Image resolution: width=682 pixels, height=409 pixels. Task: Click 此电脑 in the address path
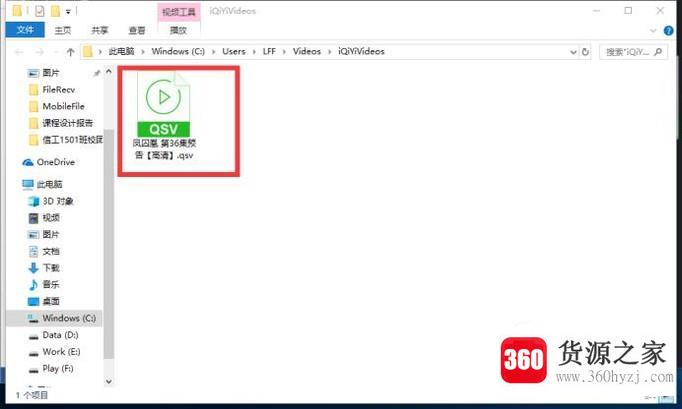tap(121, 51)
